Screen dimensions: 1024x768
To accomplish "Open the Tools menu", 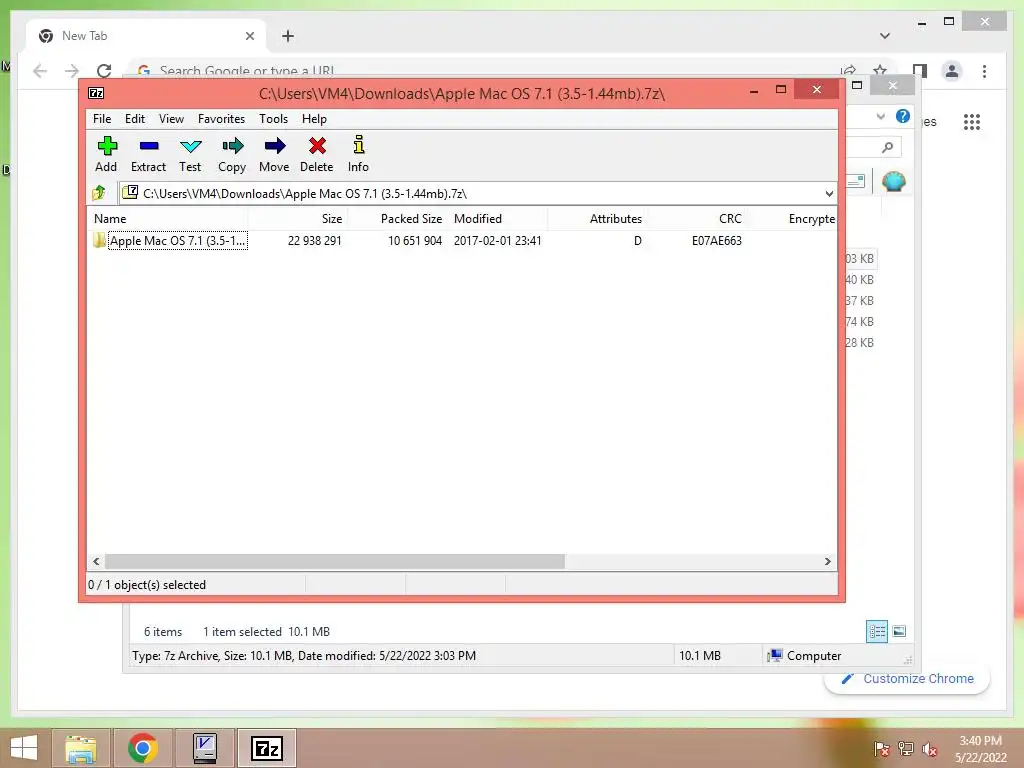I will 273,119.
